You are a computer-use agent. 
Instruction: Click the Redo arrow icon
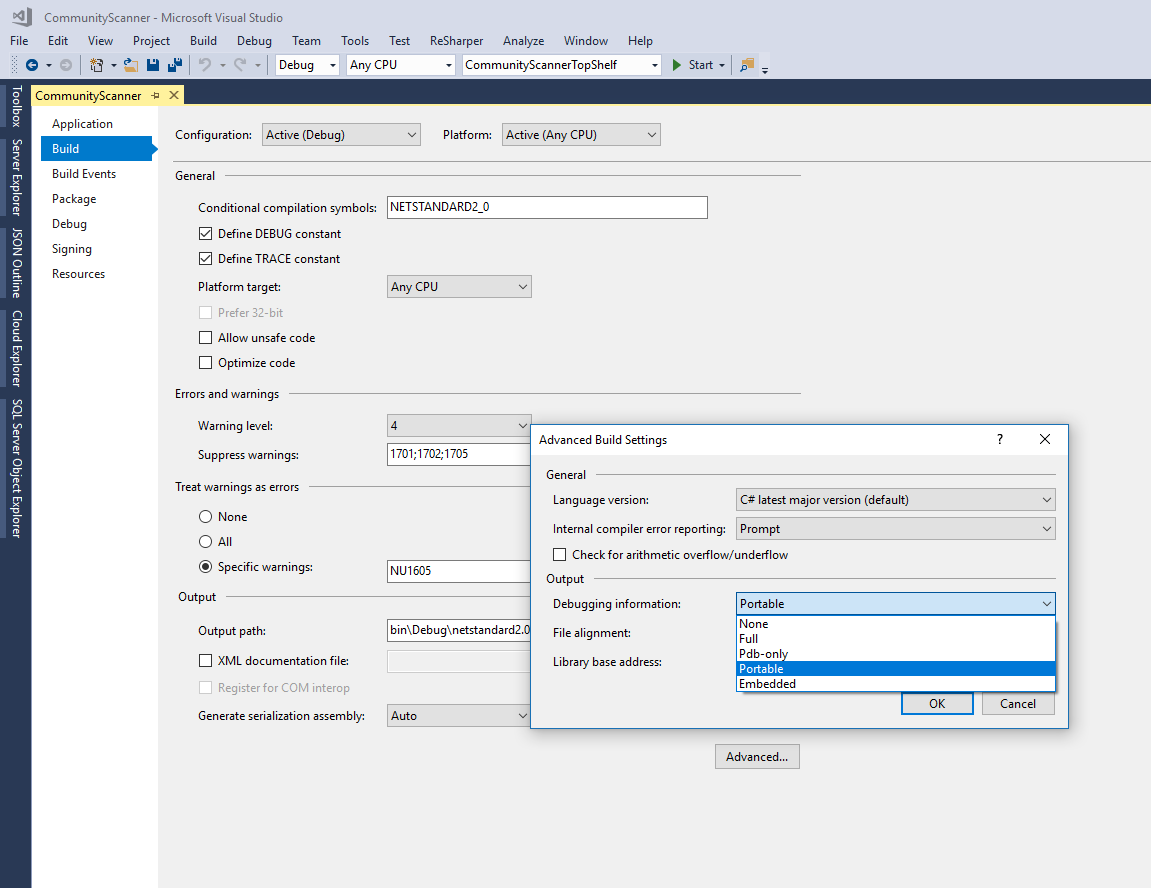[x=239, y=65]
